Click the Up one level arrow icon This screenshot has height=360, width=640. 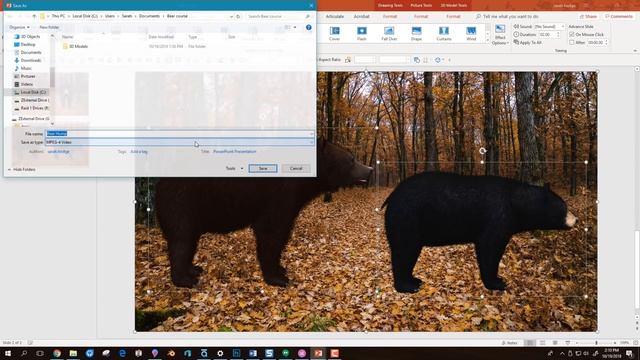pyautogui.click(x=34, y=16)
